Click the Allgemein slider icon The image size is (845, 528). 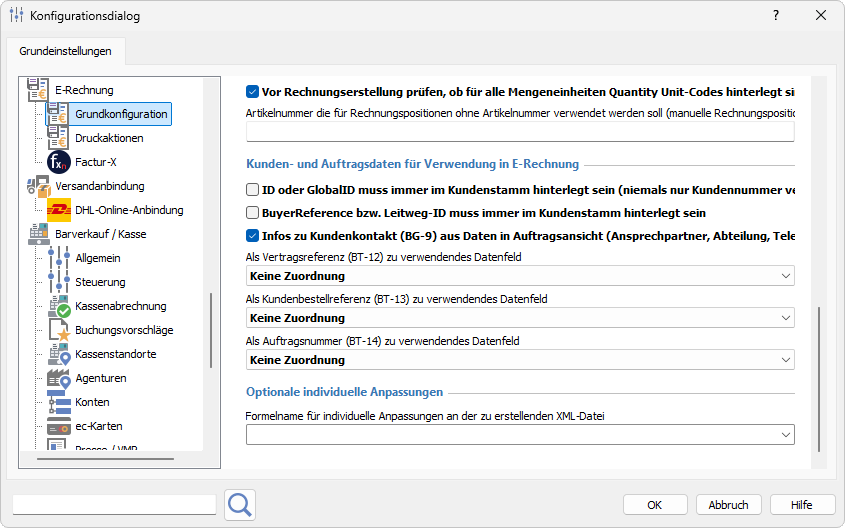tap(58, 258)
